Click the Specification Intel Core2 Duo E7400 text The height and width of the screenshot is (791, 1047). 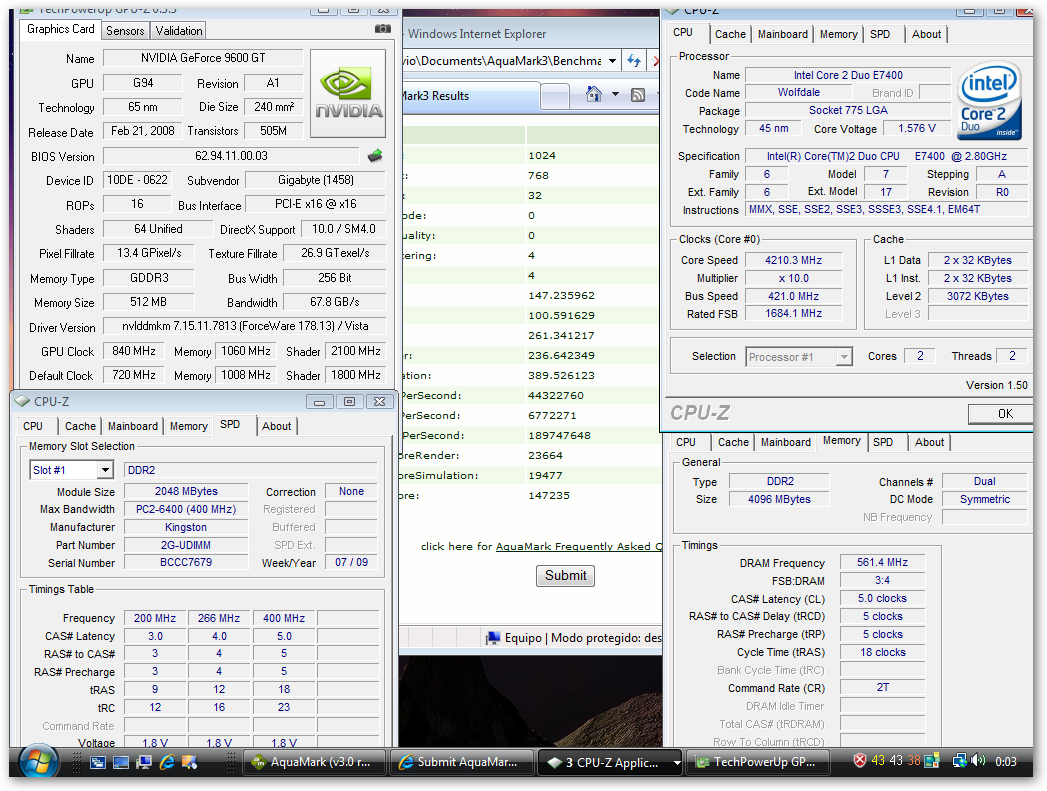pos(886,156)
